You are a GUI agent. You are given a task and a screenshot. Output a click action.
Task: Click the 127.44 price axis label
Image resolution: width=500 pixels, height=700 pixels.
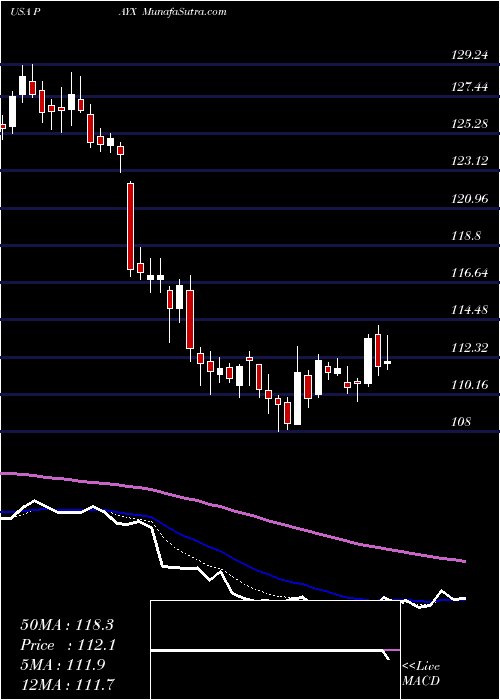tap(470, 87)
